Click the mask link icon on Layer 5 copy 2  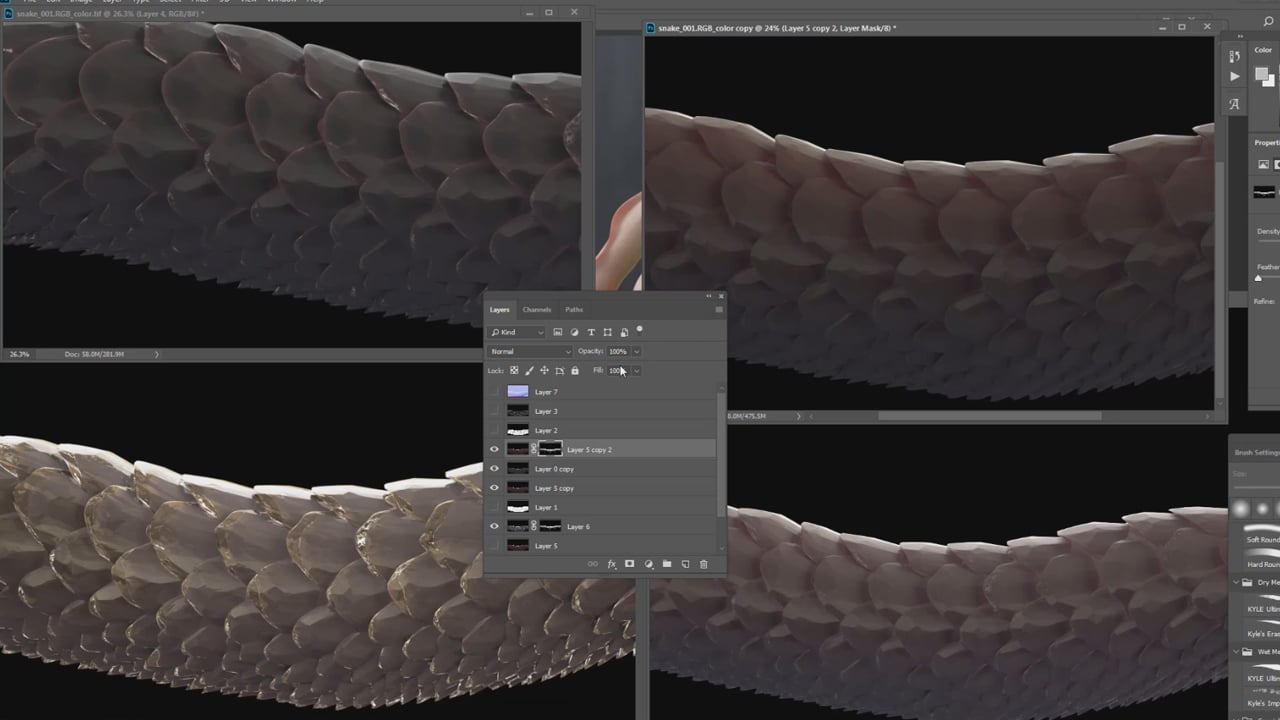535,450
